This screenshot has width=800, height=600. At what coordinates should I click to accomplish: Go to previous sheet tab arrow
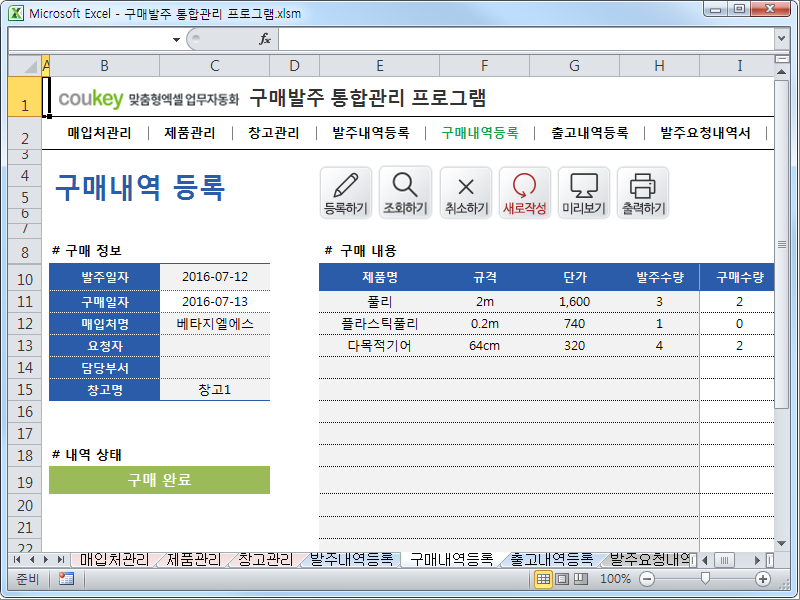tap(32, 560)
